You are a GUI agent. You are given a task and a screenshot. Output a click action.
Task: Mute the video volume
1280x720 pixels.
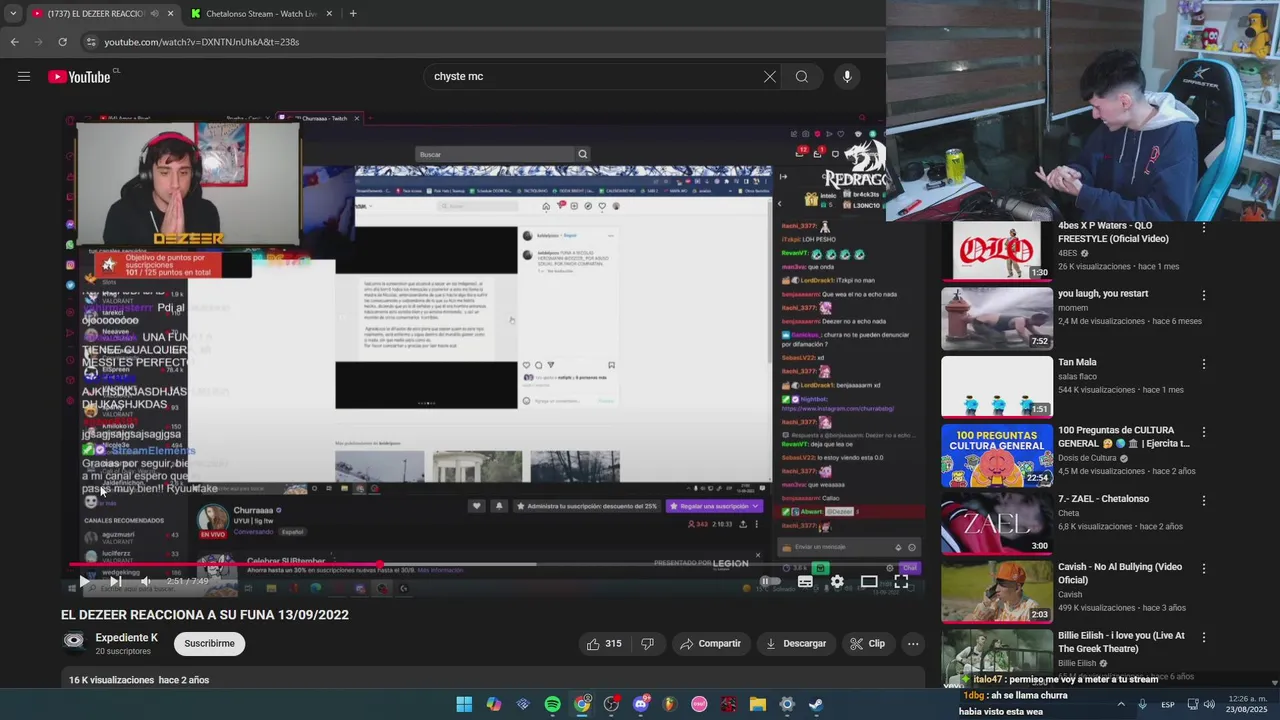[x=146, y=581]
